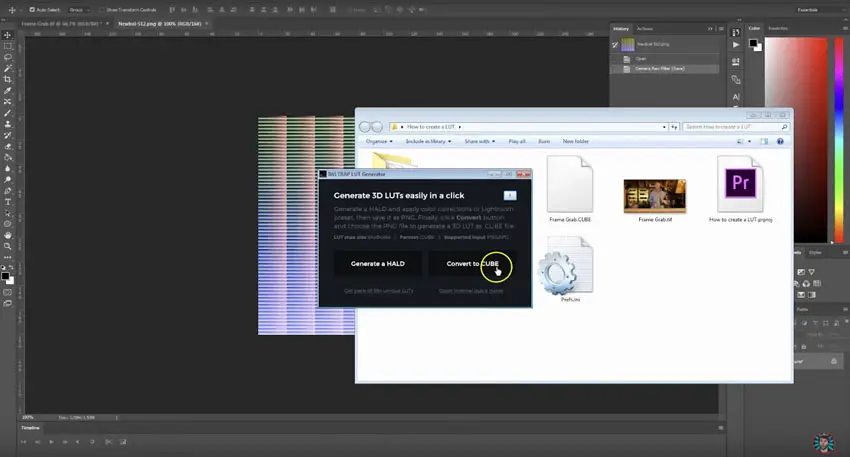
Task: Click the Explorer preview pane icon
Action: [764, 141]
